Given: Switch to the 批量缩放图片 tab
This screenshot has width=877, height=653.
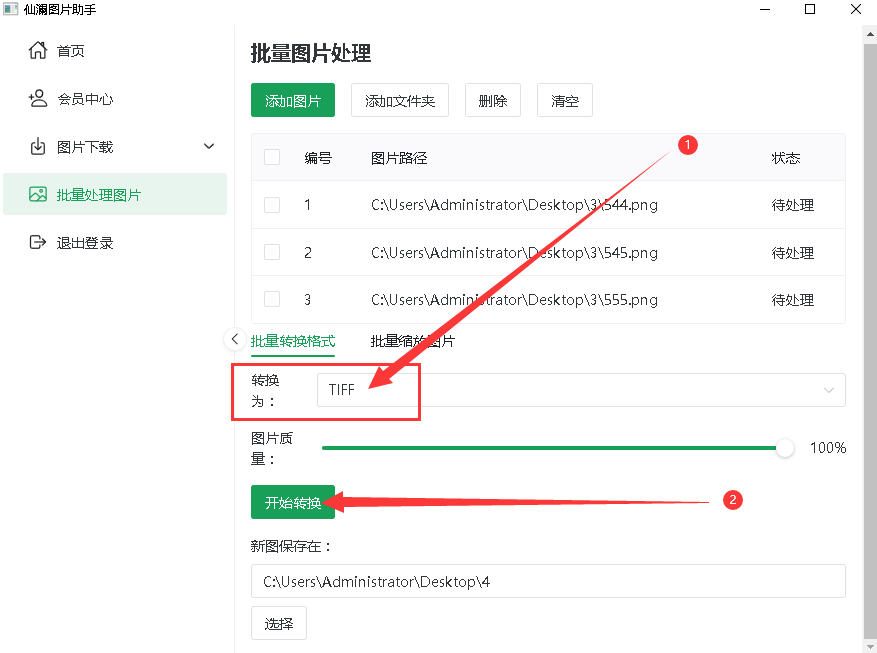Looking at the screenshot, I should 413,340.
